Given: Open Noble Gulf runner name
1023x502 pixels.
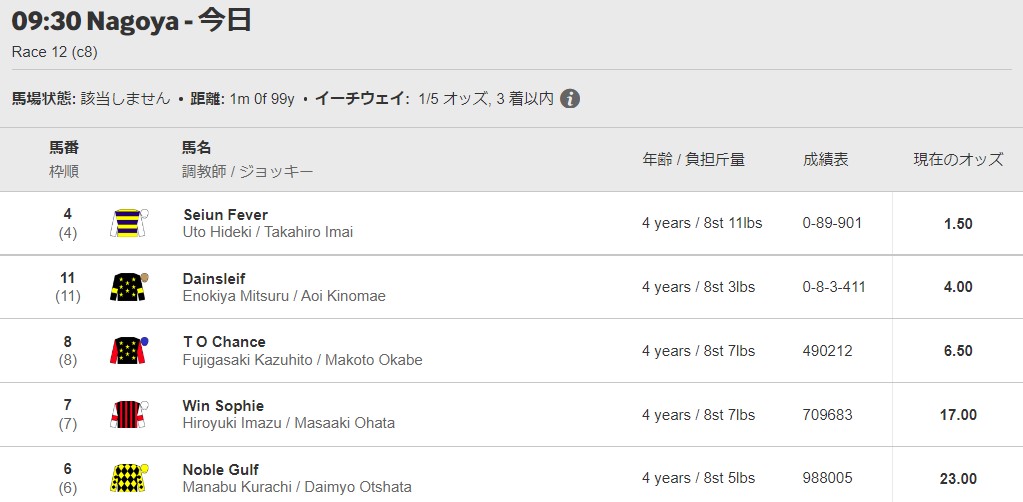Looking at the screenshot, I should coord(221,469).
